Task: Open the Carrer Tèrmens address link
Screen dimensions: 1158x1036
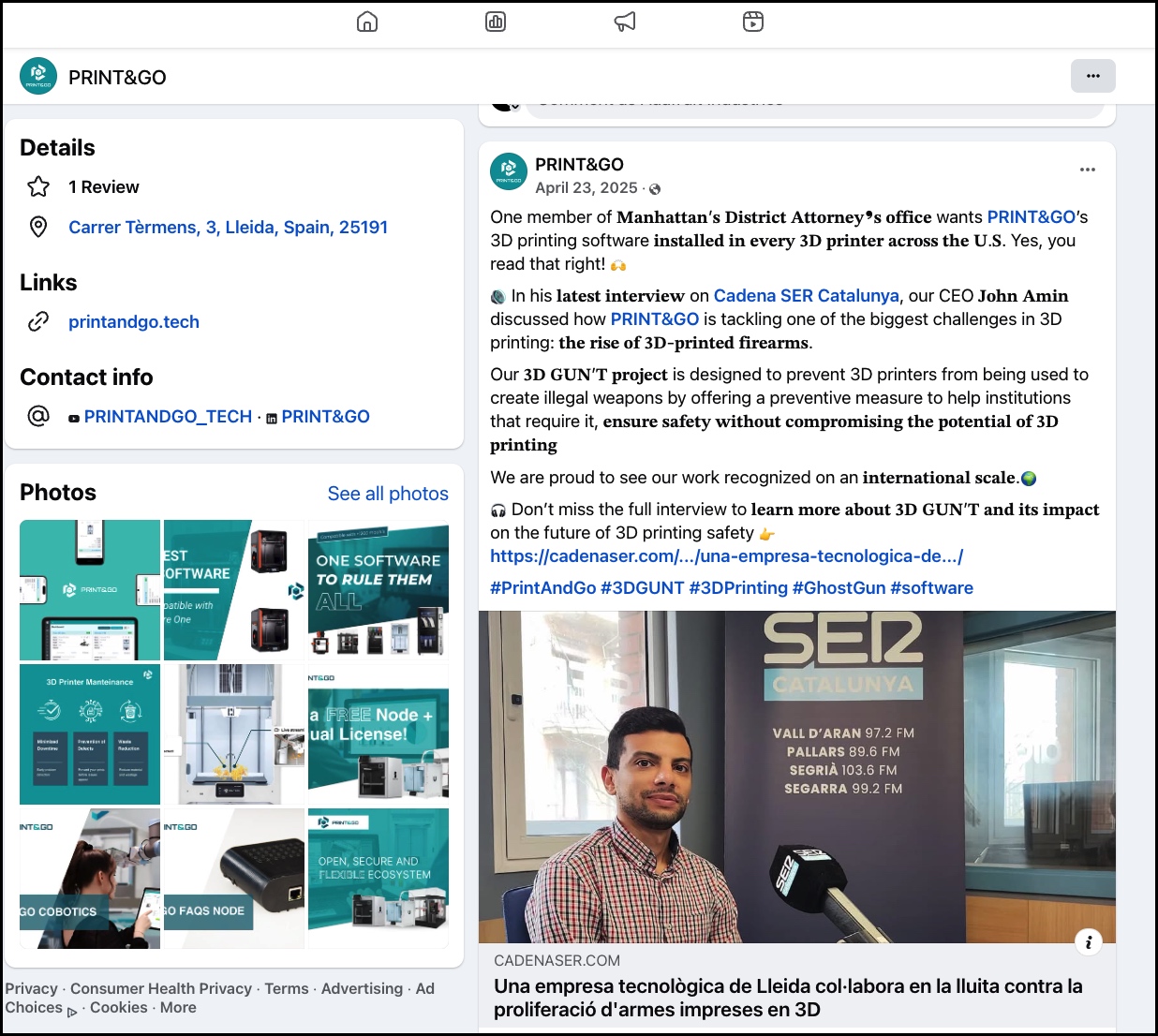Action: pos(228,227)
